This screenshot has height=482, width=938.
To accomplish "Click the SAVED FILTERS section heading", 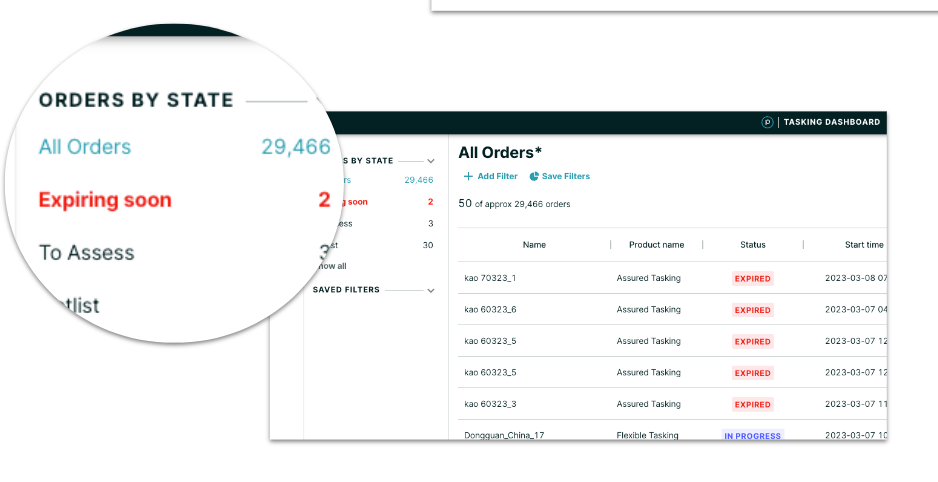I will click(346, 290).
